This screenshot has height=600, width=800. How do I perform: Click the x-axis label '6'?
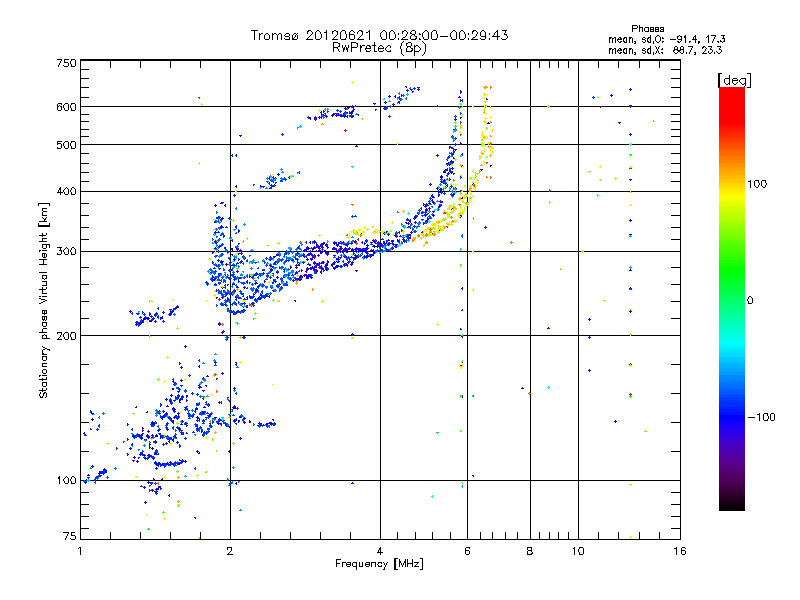pos(467,551)
